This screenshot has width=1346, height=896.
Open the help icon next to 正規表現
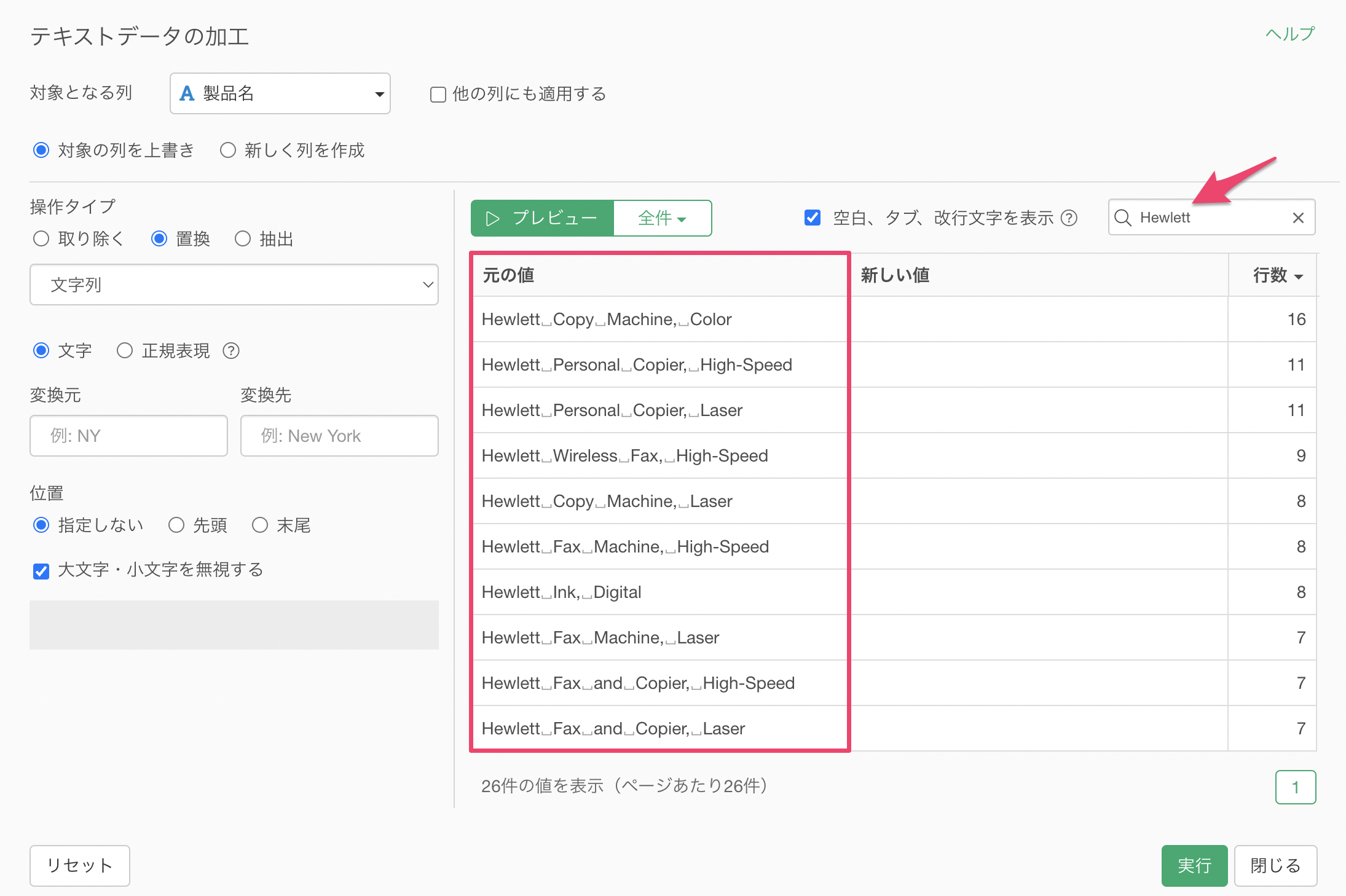231,351
